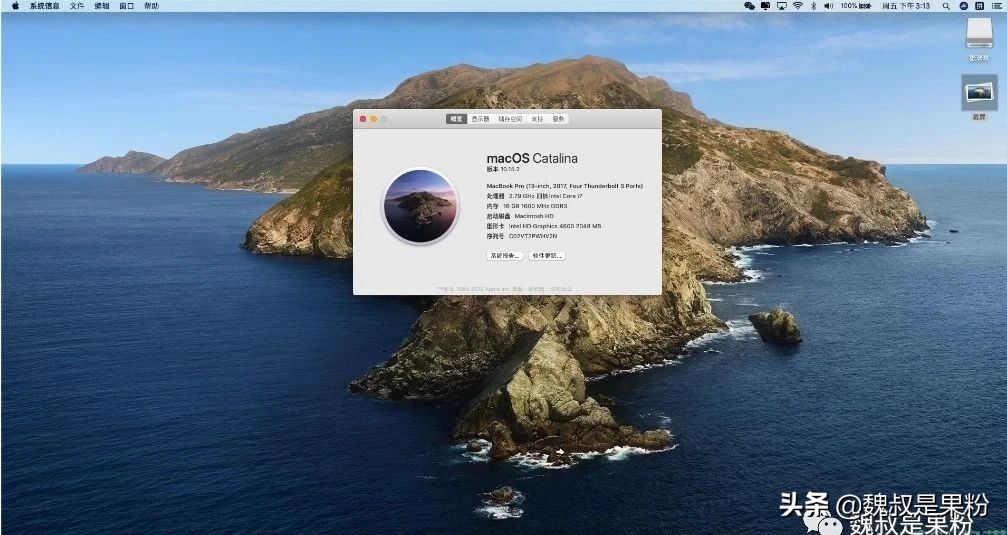Click the Intel HD Graphics 4600 line
The height and width of the screenshot is (535, 1007).
click(x=543, y=226)
